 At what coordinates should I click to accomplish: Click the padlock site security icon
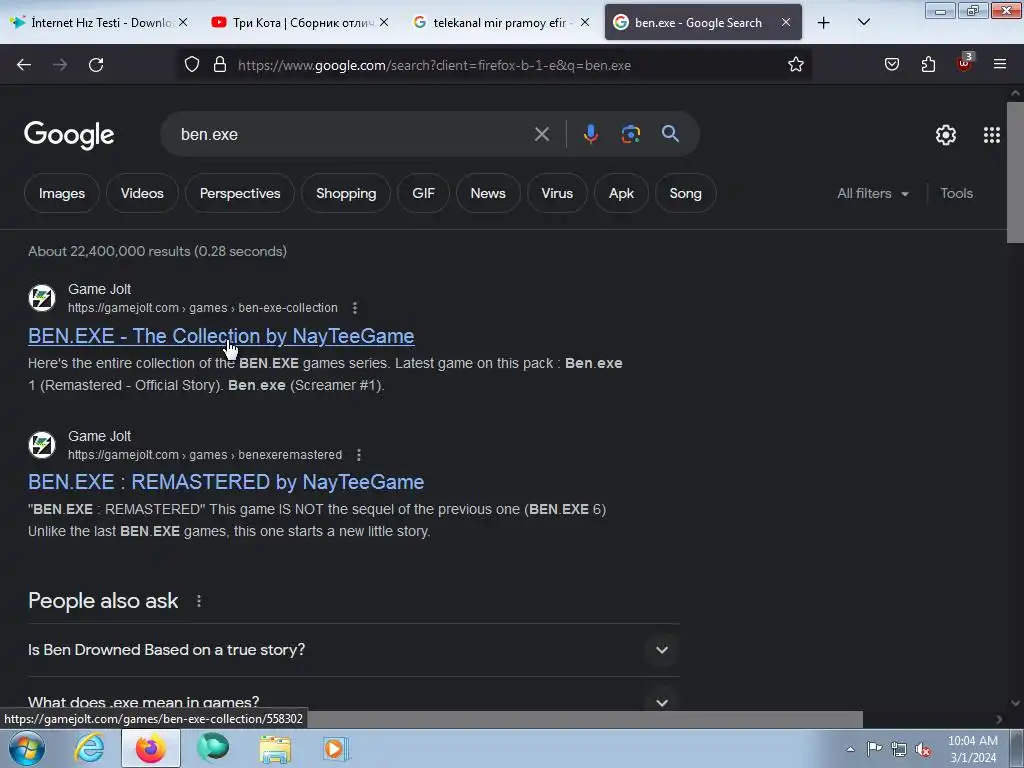tap(220, 65)
